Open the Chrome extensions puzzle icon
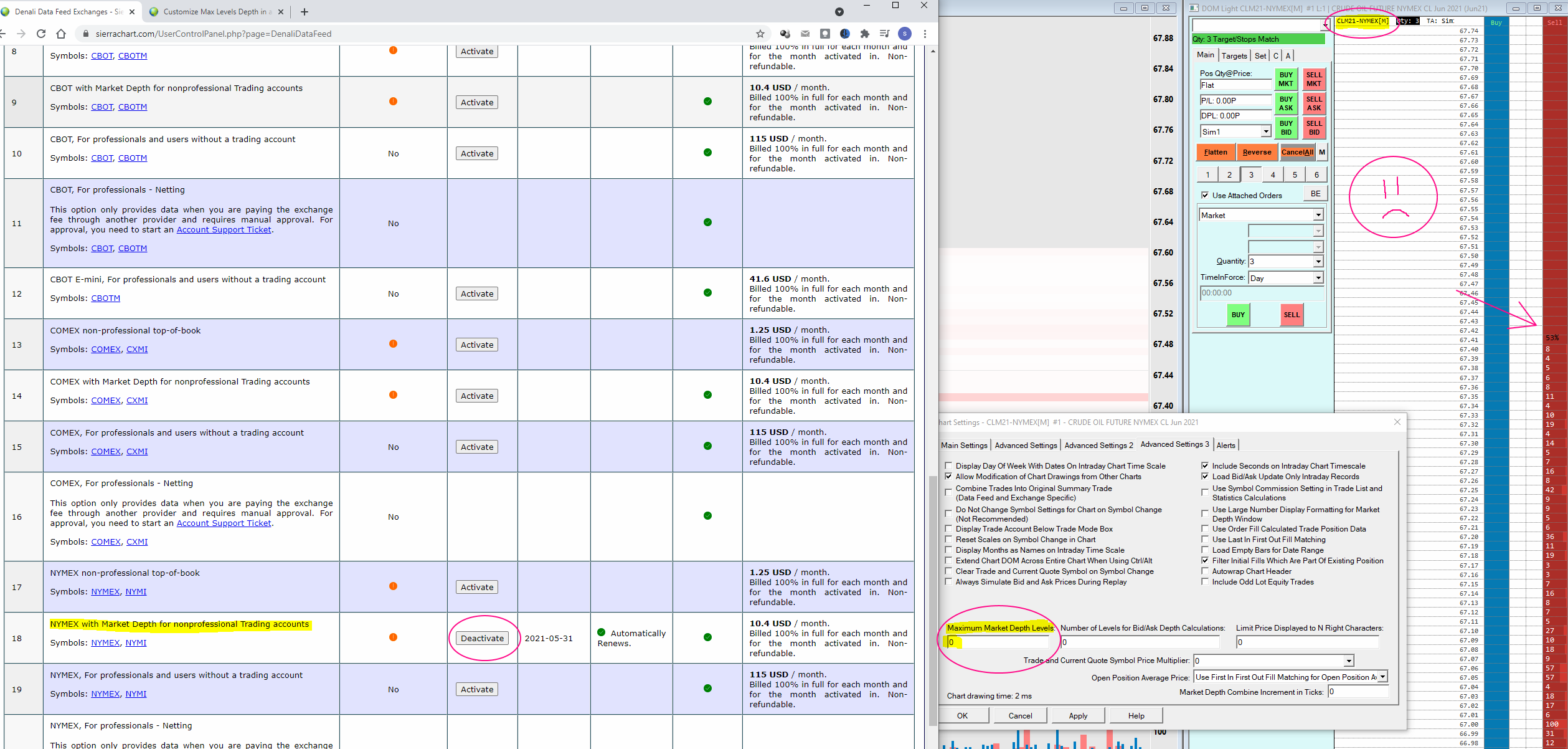 click(864, 34)
